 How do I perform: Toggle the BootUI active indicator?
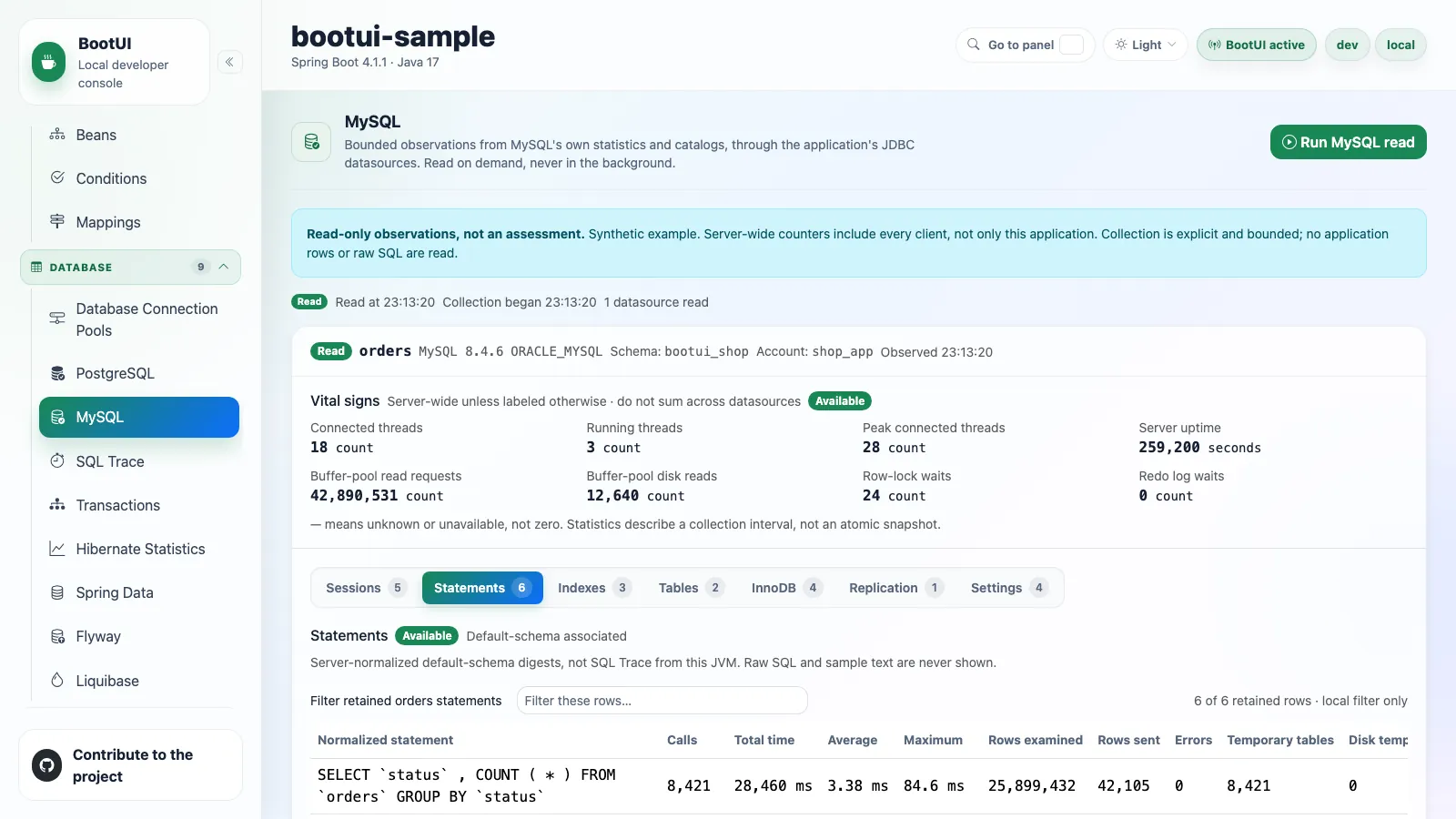click(x=1256, y=45)
